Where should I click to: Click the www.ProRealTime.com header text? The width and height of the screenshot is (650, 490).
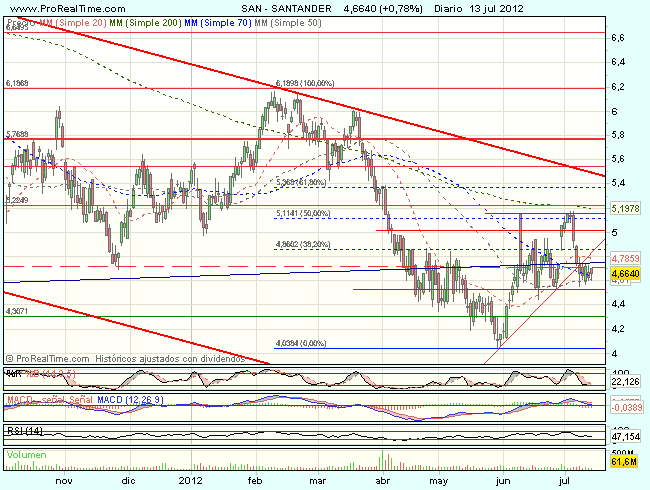point(67,8)
